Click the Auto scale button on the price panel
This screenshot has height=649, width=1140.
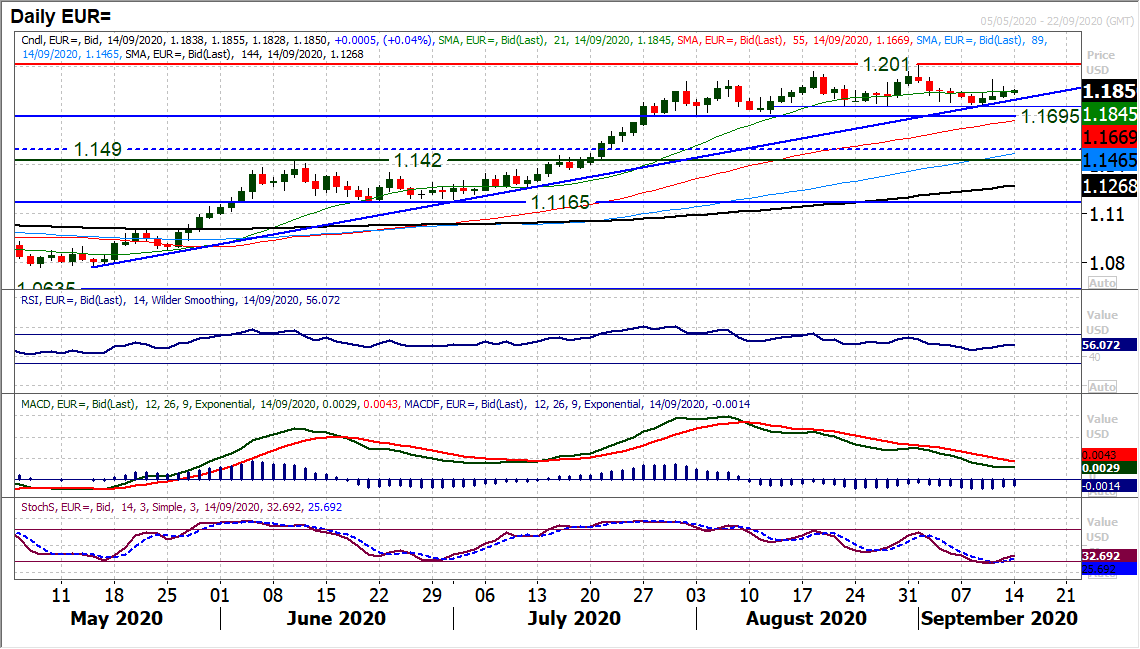point(1102,283)
